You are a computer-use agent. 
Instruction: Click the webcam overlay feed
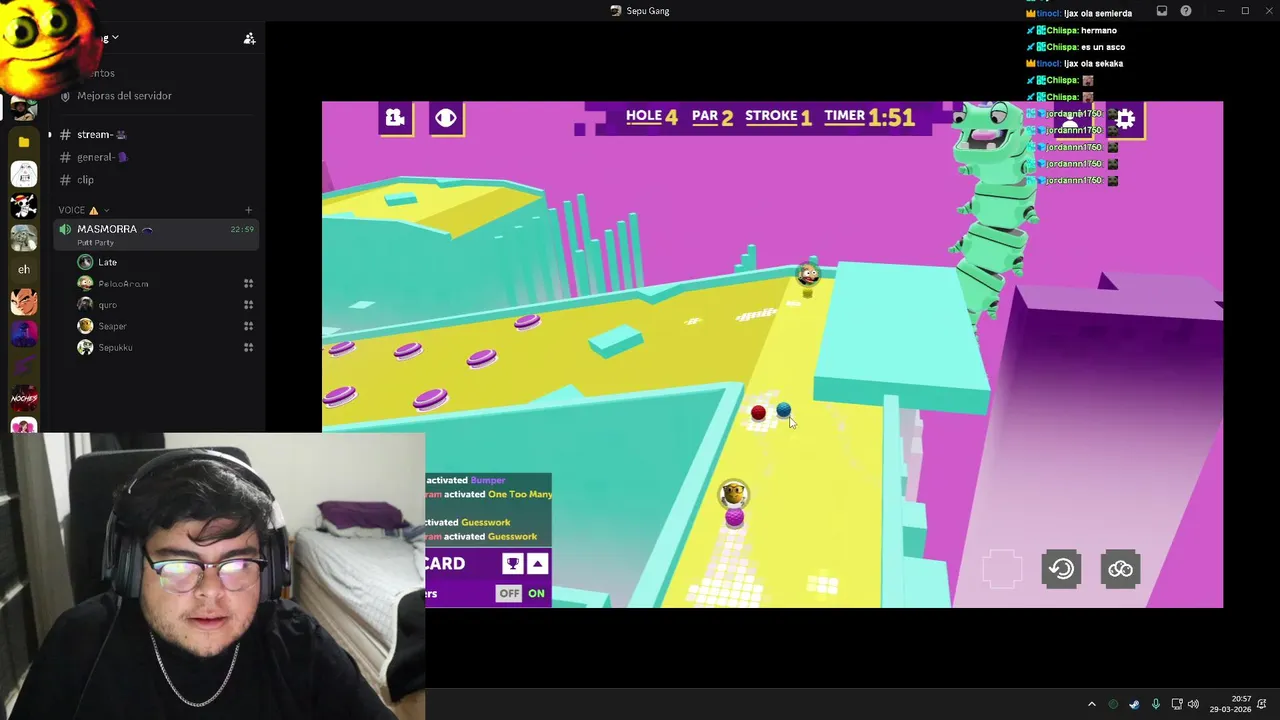click(x=212, y=576)
